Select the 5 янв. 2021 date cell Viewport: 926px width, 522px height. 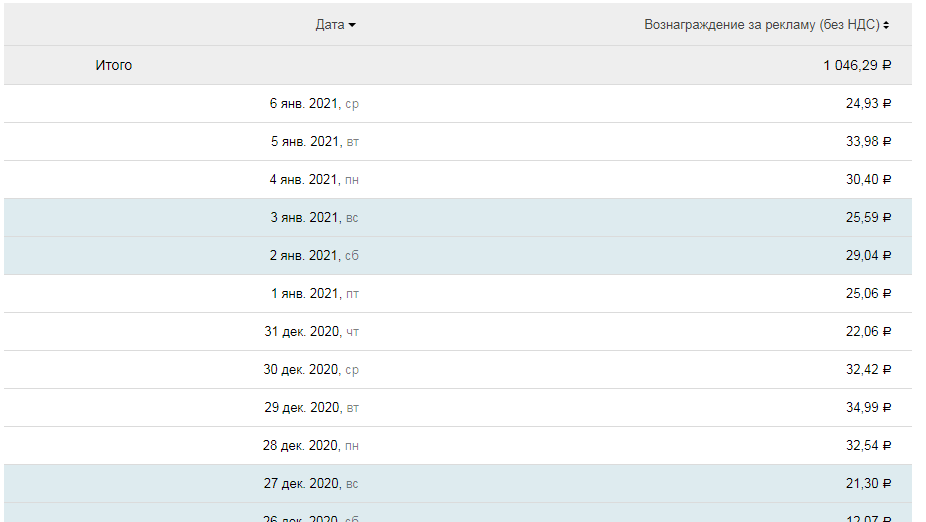tap(314, 141)
